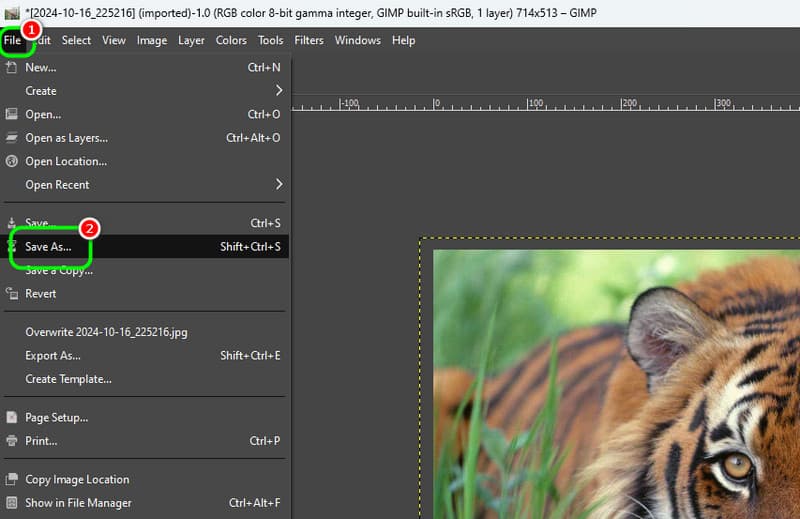800x519 pixels.
Task: Select Export As menu entry
Action: [52, 355]
